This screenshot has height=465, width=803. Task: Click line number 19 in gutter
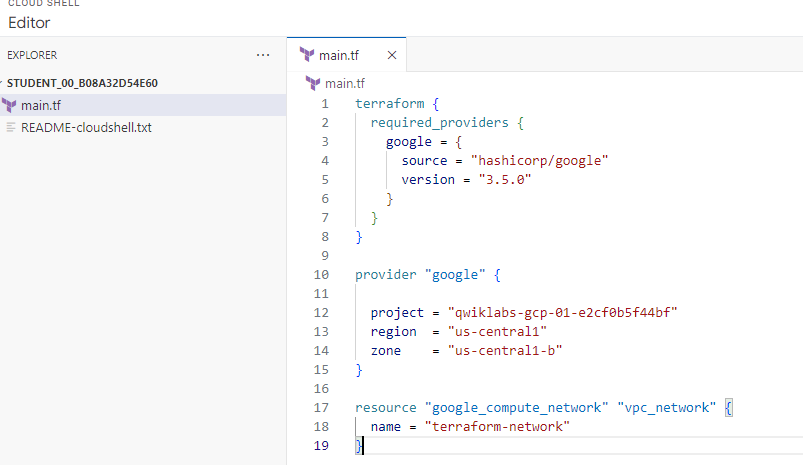(321, 446)
